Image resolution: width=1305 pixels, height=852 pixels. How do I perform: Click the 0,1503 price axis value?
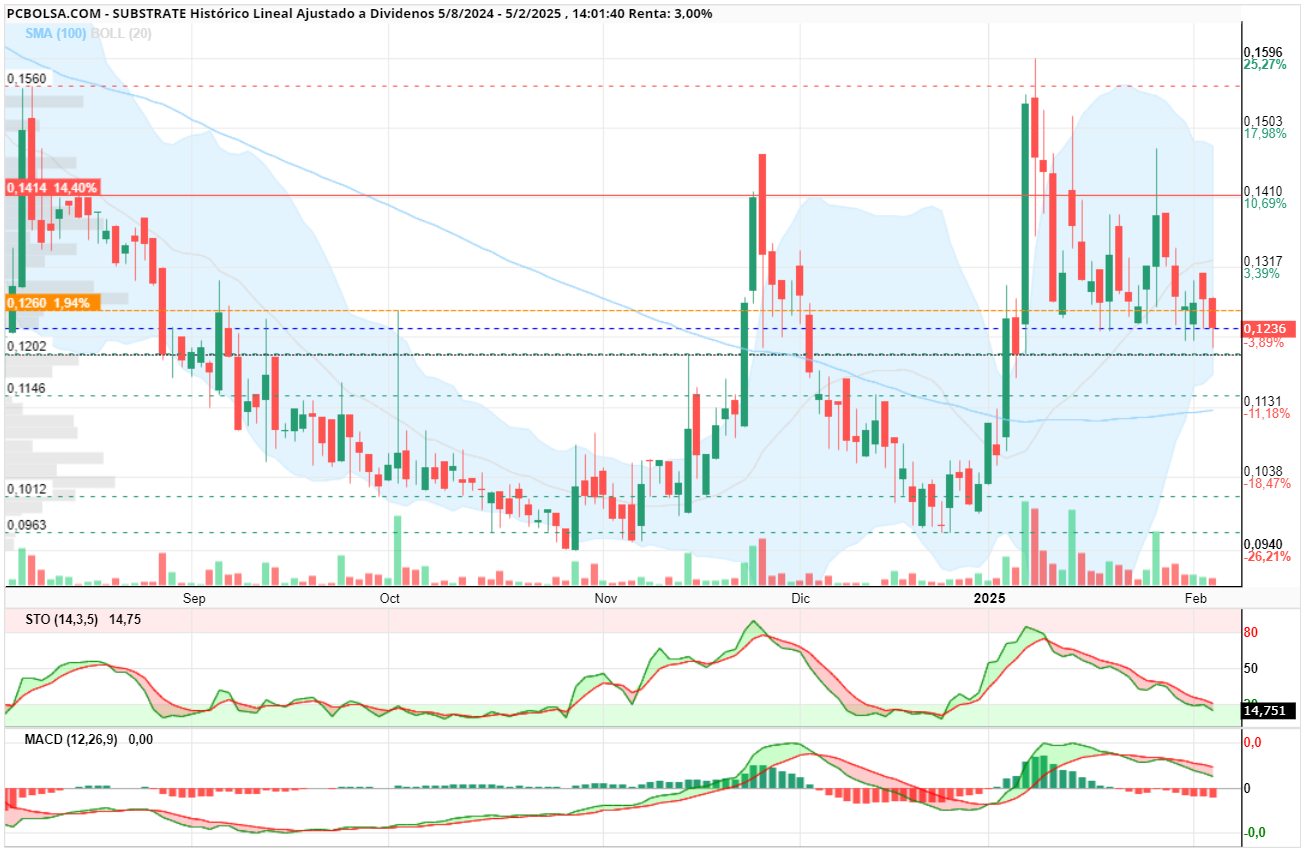1262,121
